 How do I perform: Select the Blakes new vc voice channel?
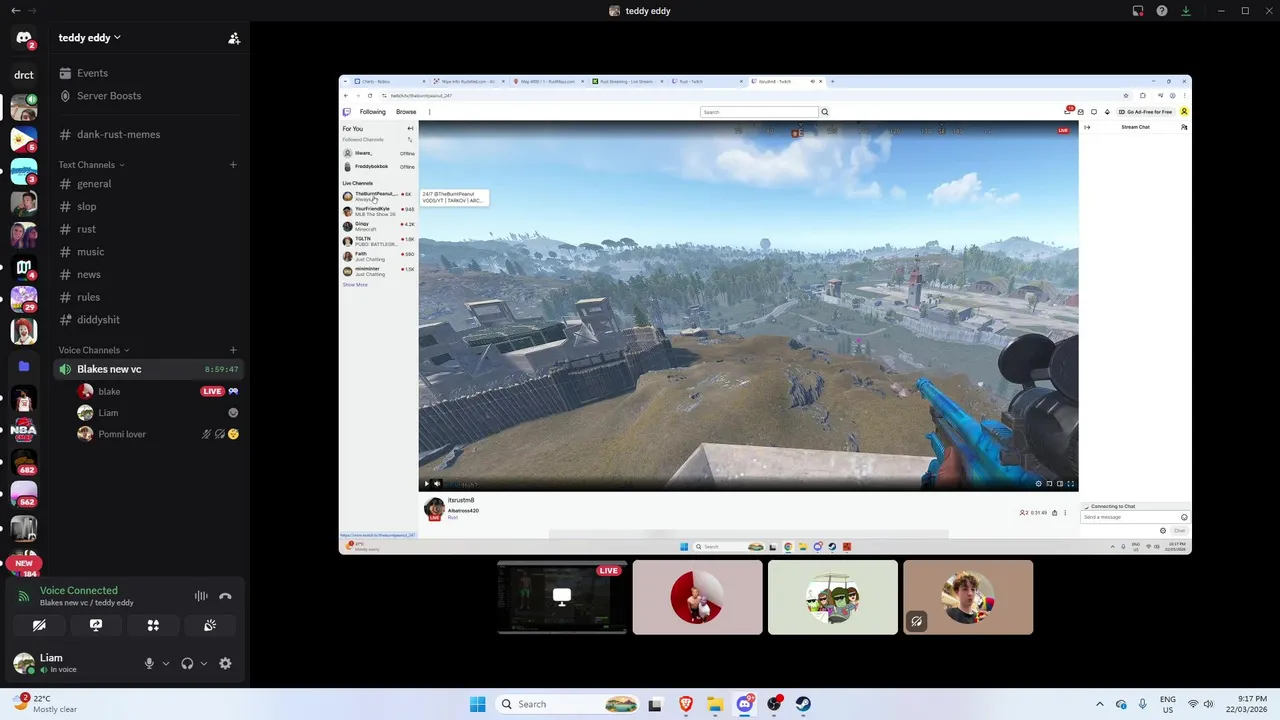point(149,369)
